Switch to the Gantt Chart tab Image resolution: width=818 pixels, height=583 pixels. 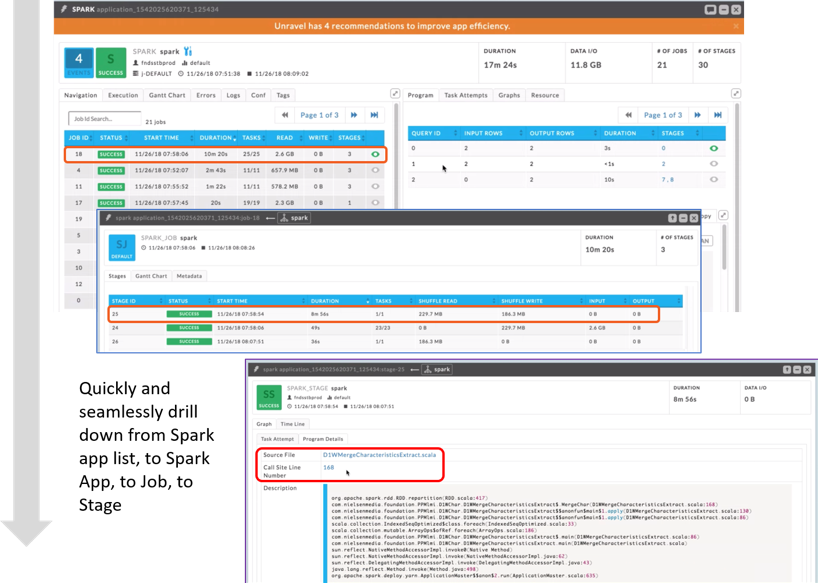tap(167, 95)
